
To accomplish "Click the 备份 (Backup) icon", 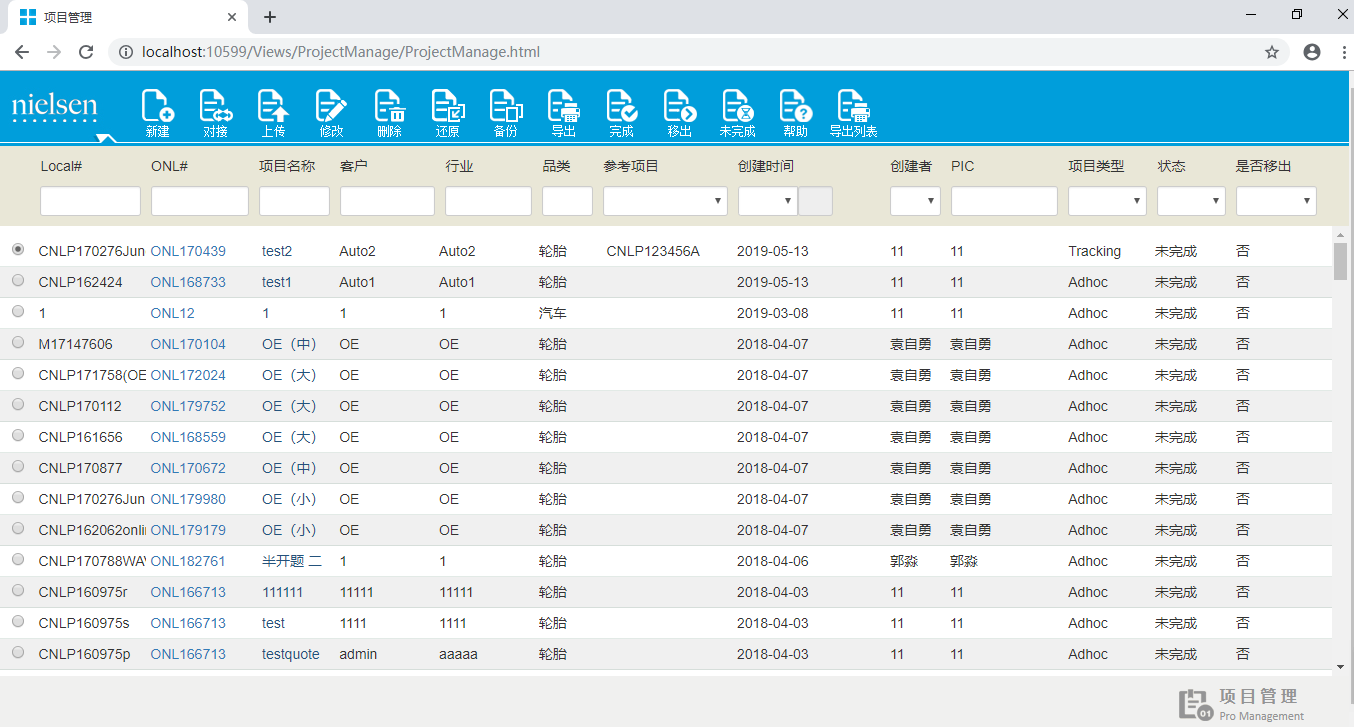I will click(x=505, y=113).
